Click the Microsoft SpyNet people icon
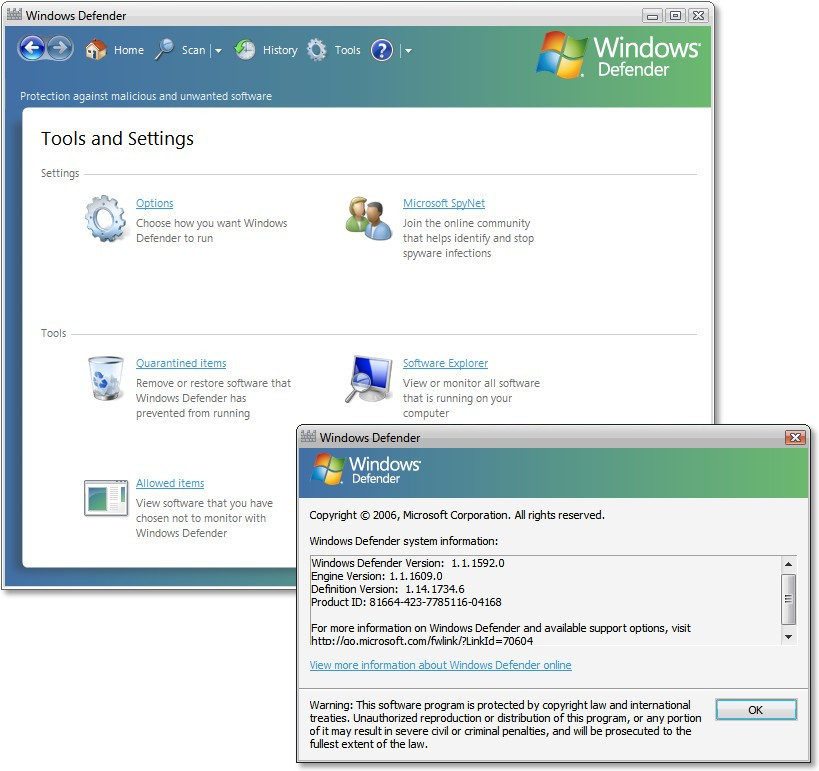 pyautogui.click(x=369, y=218)
